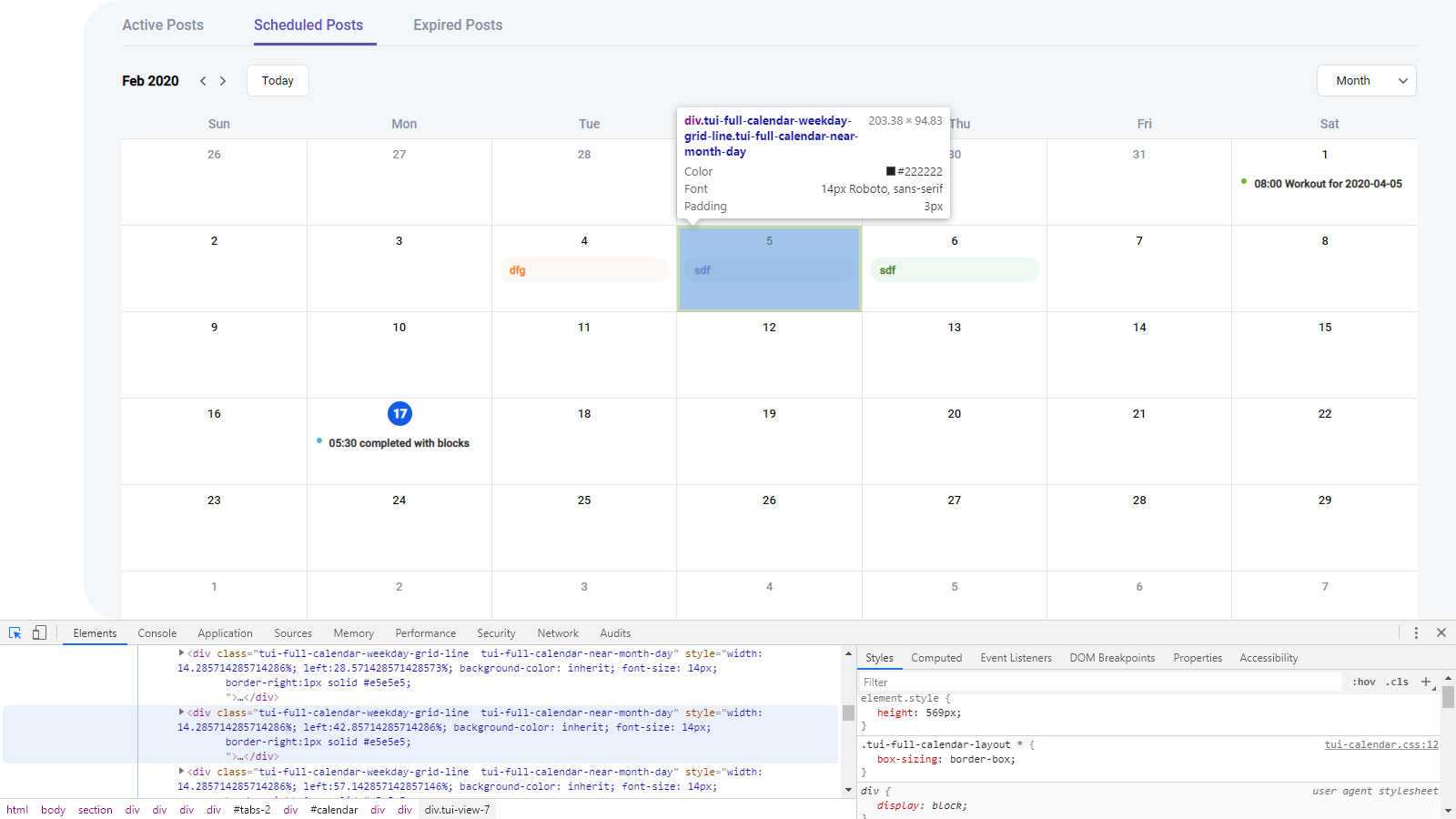Expand the second highlighted div element node
1456x819 pixels.
click(x=180, y=713)
